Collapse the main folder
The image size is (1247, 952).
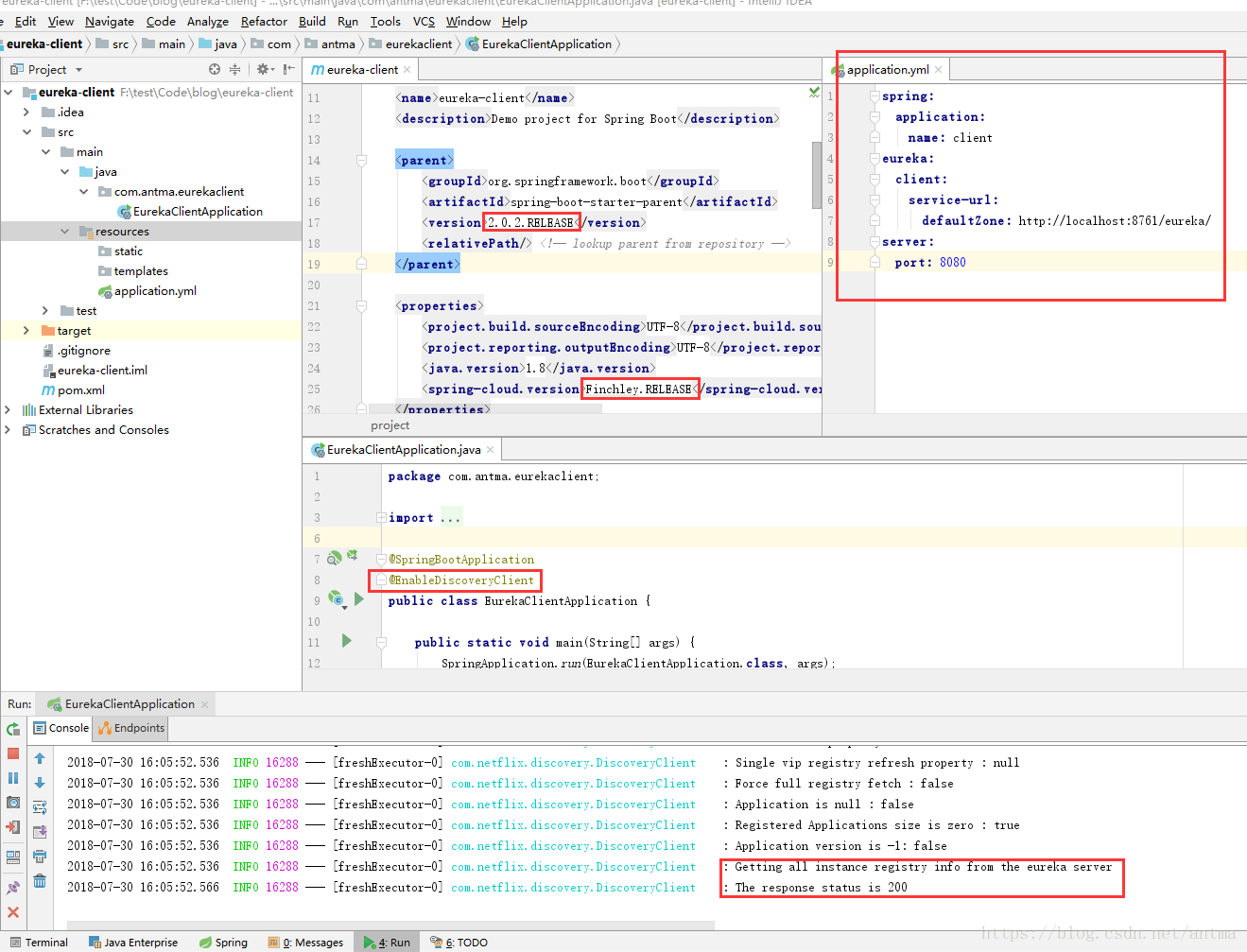tap(46, 151)
